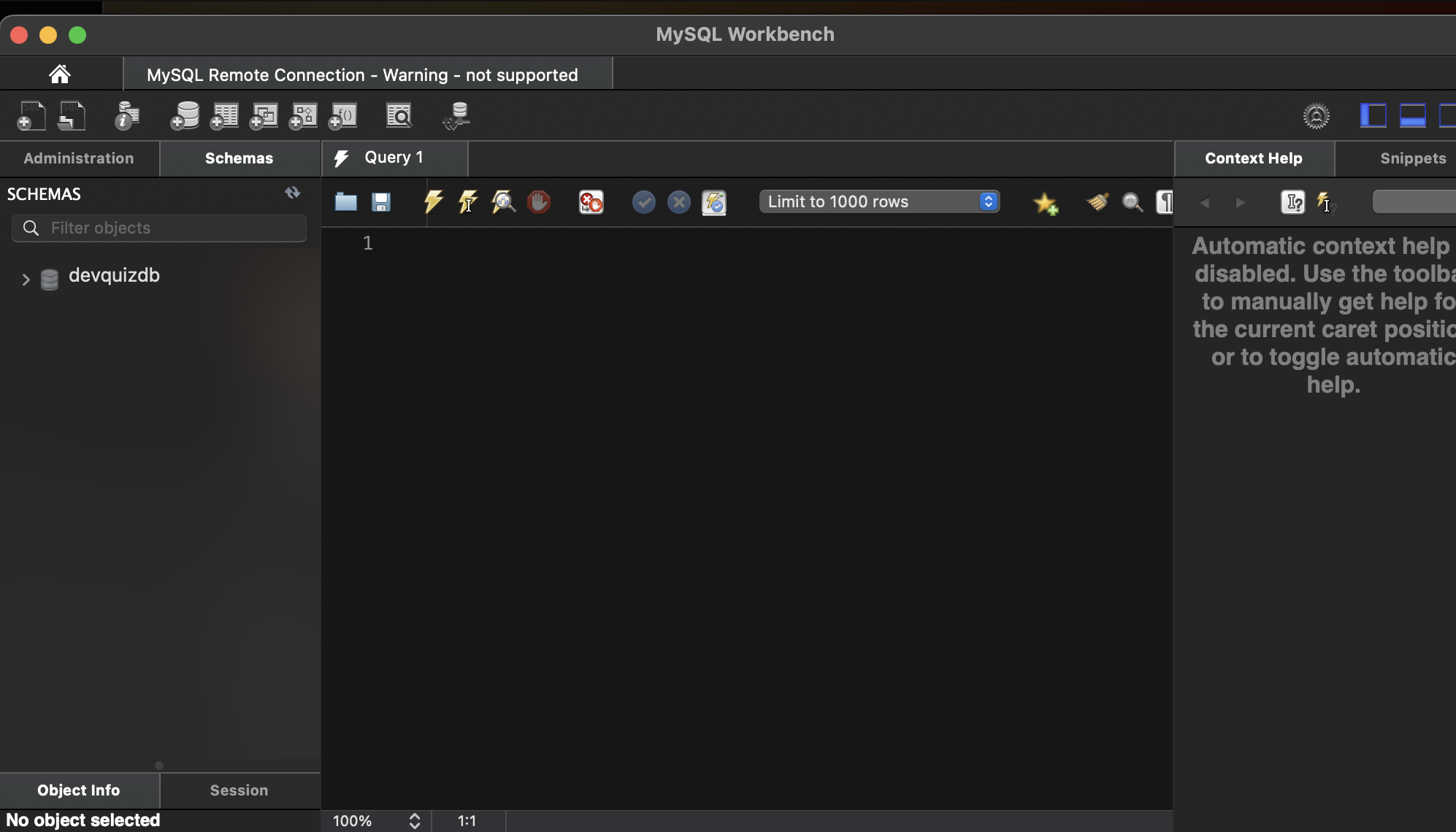Click the create new schema icon
Image resolution: width=1456 pixels, height=832 pixels.
[185, 116]
